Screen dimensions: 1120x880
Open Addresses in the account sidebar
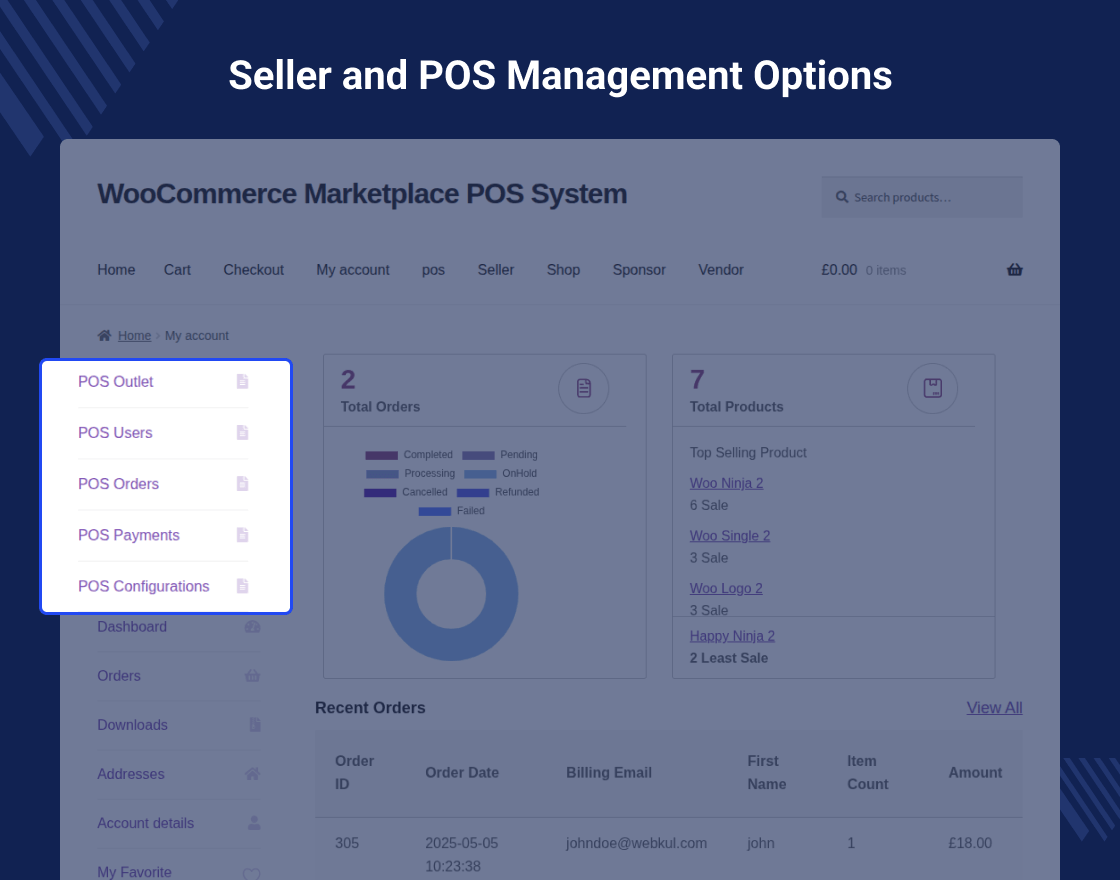131,774
